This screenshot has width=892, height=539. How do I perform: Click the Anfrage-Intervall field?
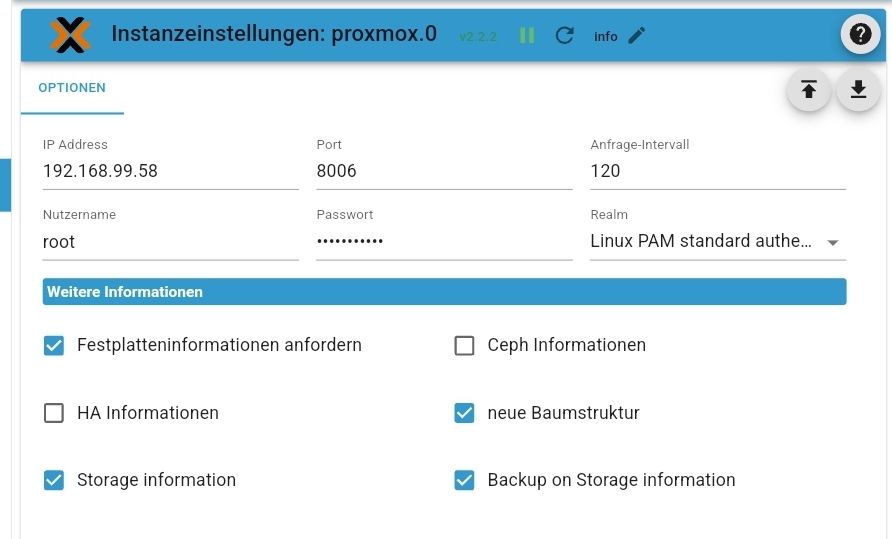[x=717, y=171]
